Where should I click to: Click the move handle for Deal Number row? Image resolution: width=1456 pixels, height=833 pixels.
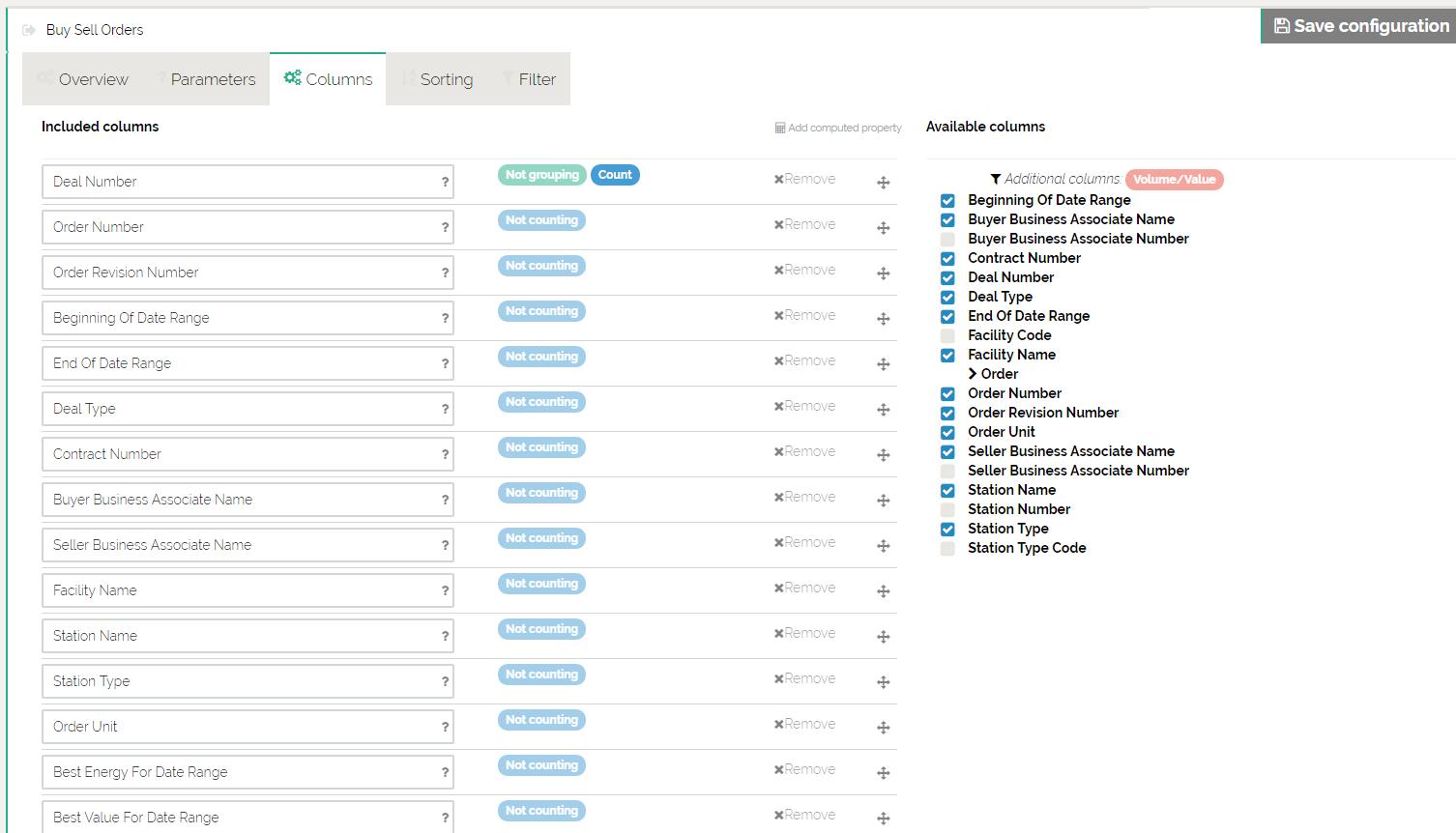tap(883, 183)
